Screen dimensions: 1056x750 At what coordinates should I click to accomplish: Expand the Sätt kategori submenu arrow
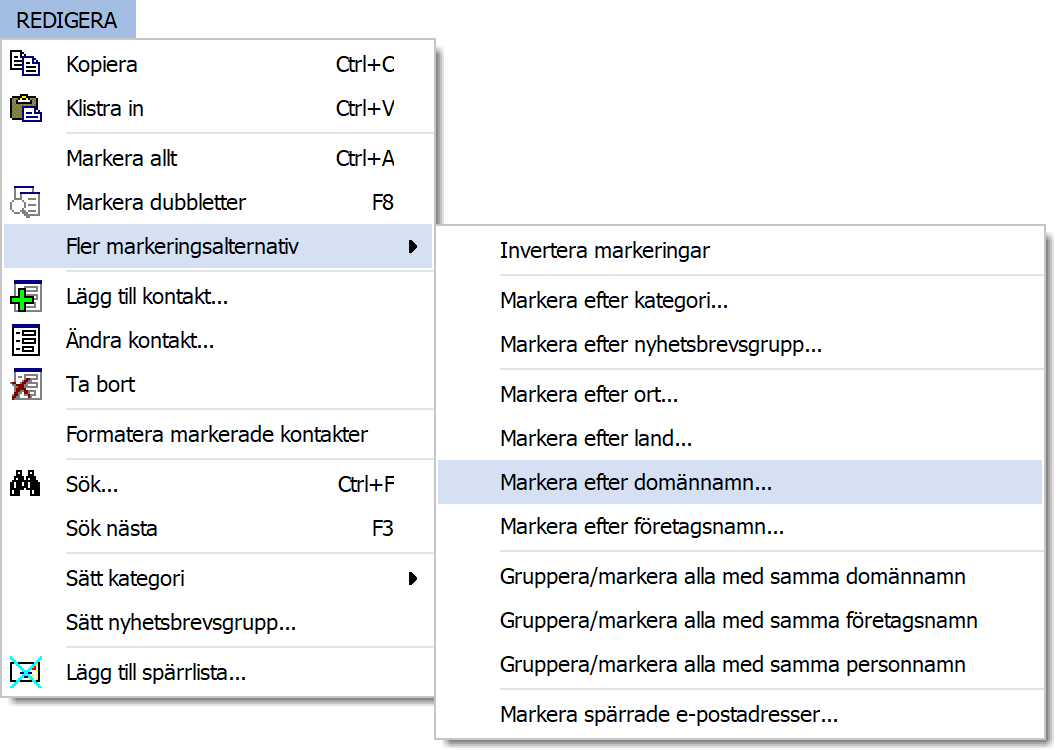(x=413, y=578)
